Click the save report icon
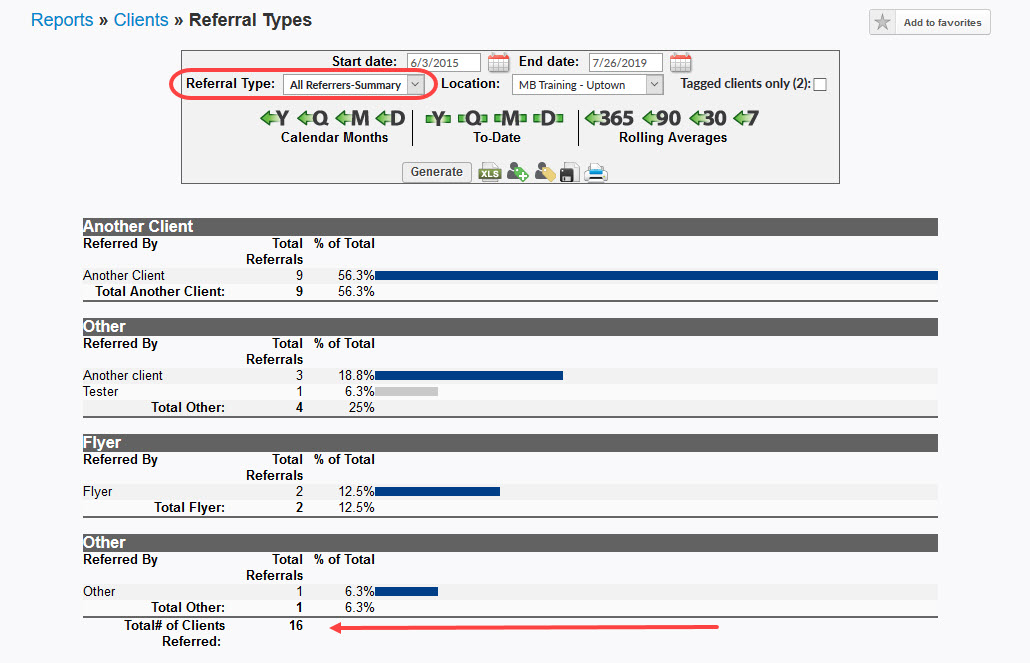Image resolution: width=1030 pixels, height=663 pixels. coord(568,172)
